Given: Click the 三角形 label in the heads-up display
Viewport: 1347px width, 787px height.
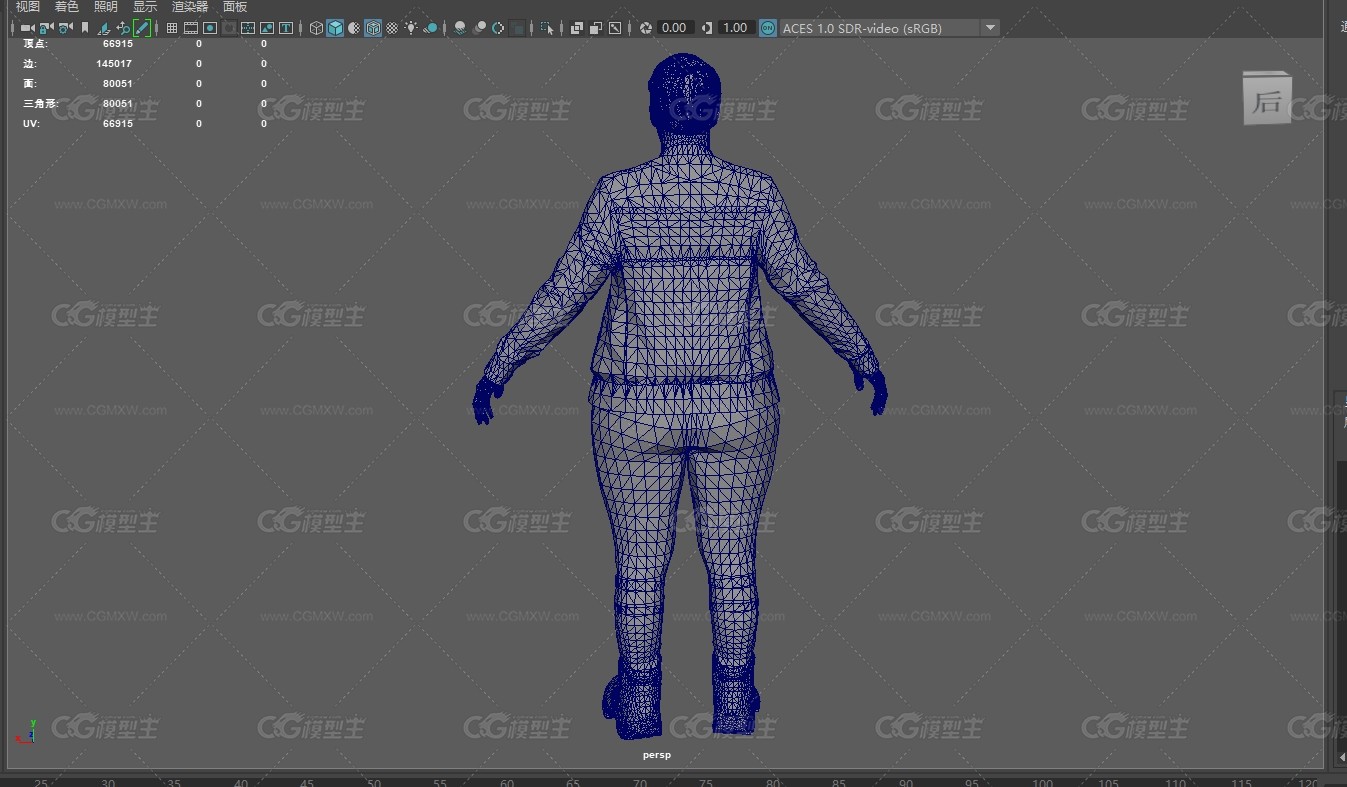Looking at the screenshot, I should click(40, 104).
